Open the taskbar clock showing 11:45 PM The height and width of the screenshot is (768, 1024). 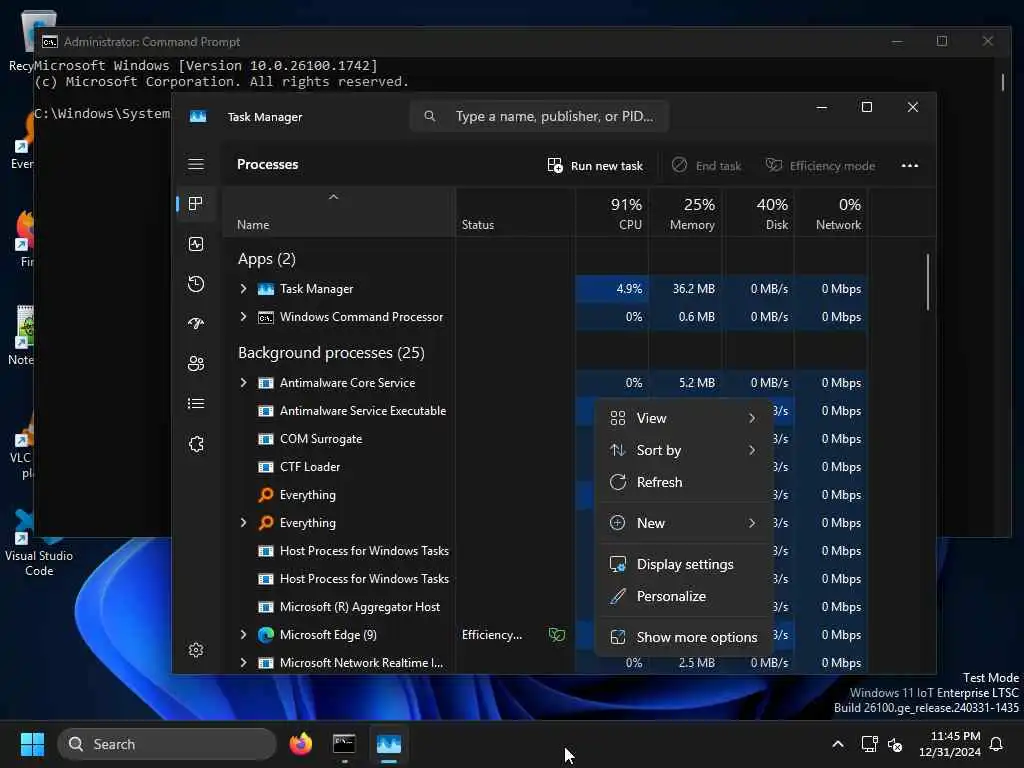pos(949,744)
